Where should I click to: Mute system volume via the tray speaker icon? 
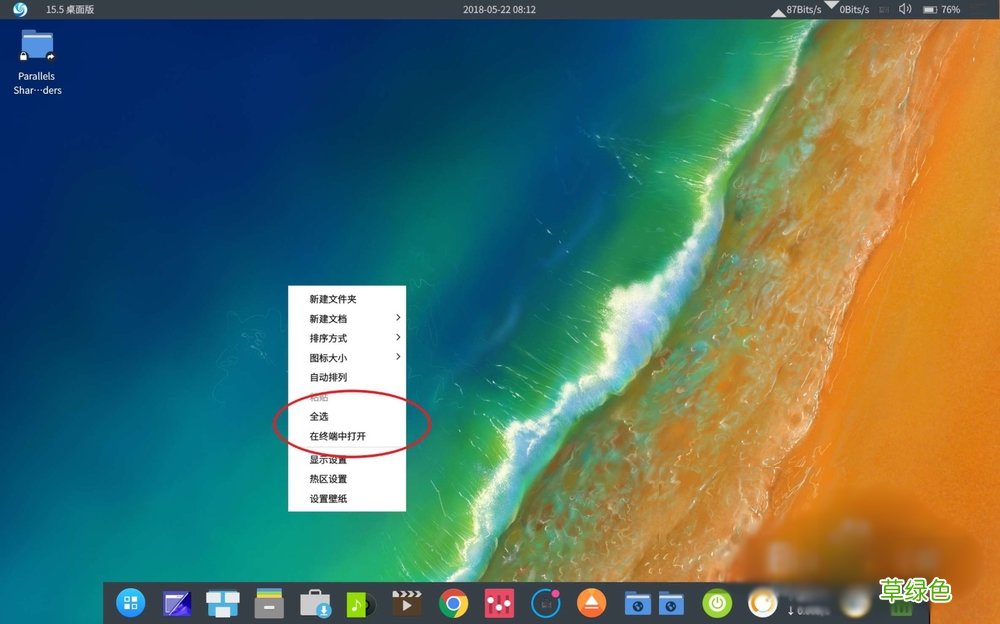point(904,9)
